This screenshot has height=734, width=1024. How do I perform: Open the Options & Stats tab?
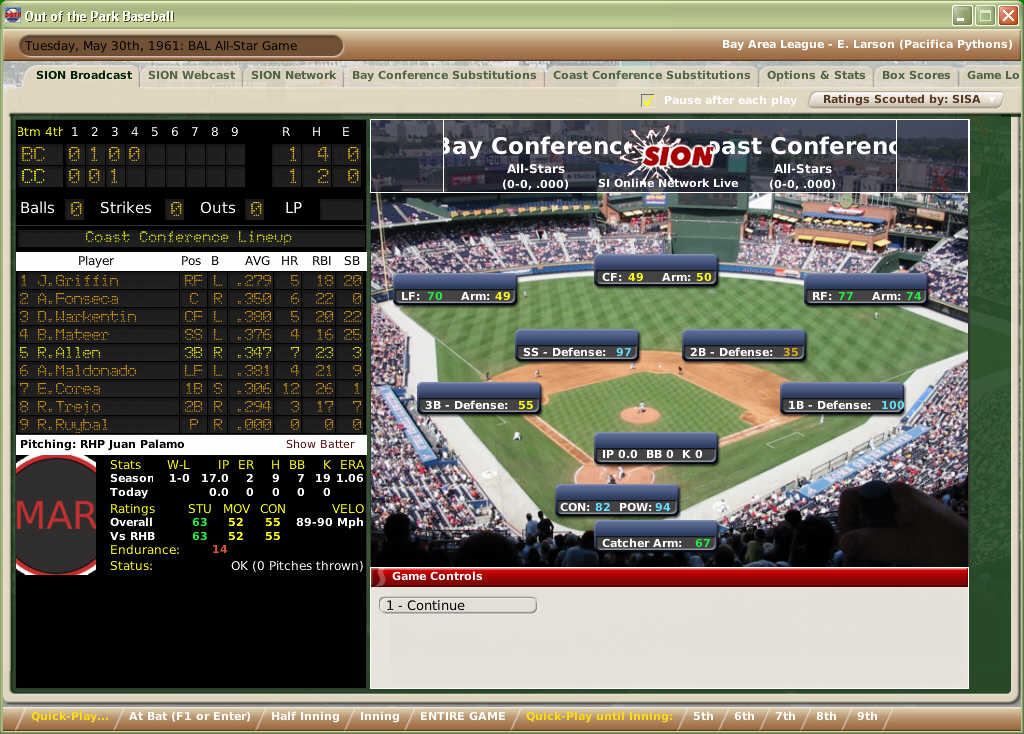[x=816, y=75]
